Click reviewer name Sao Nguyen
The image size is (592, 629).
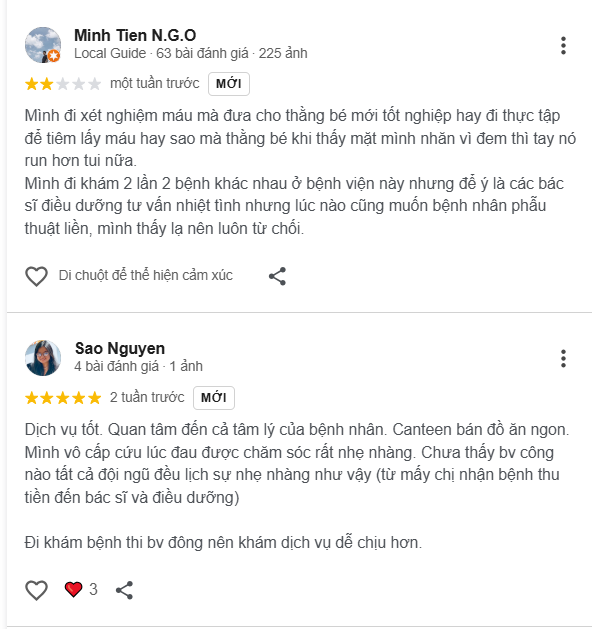coord(120,348)
